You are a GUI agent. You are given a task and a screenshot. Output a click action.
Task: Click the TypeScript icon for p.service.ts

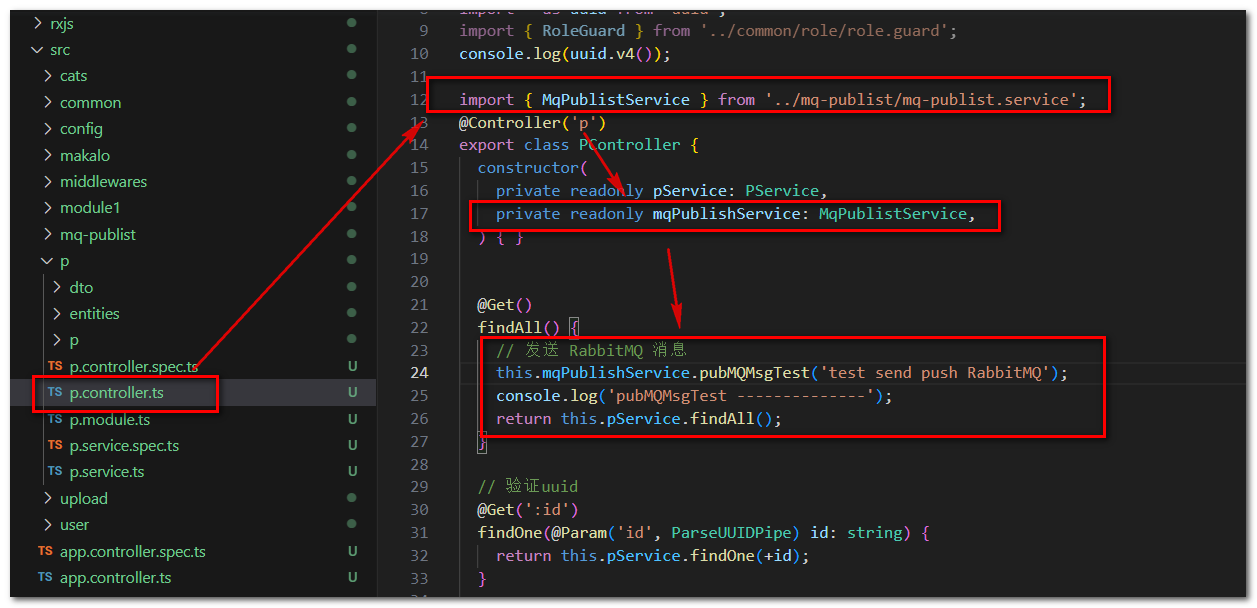click(x=54, y=471)
